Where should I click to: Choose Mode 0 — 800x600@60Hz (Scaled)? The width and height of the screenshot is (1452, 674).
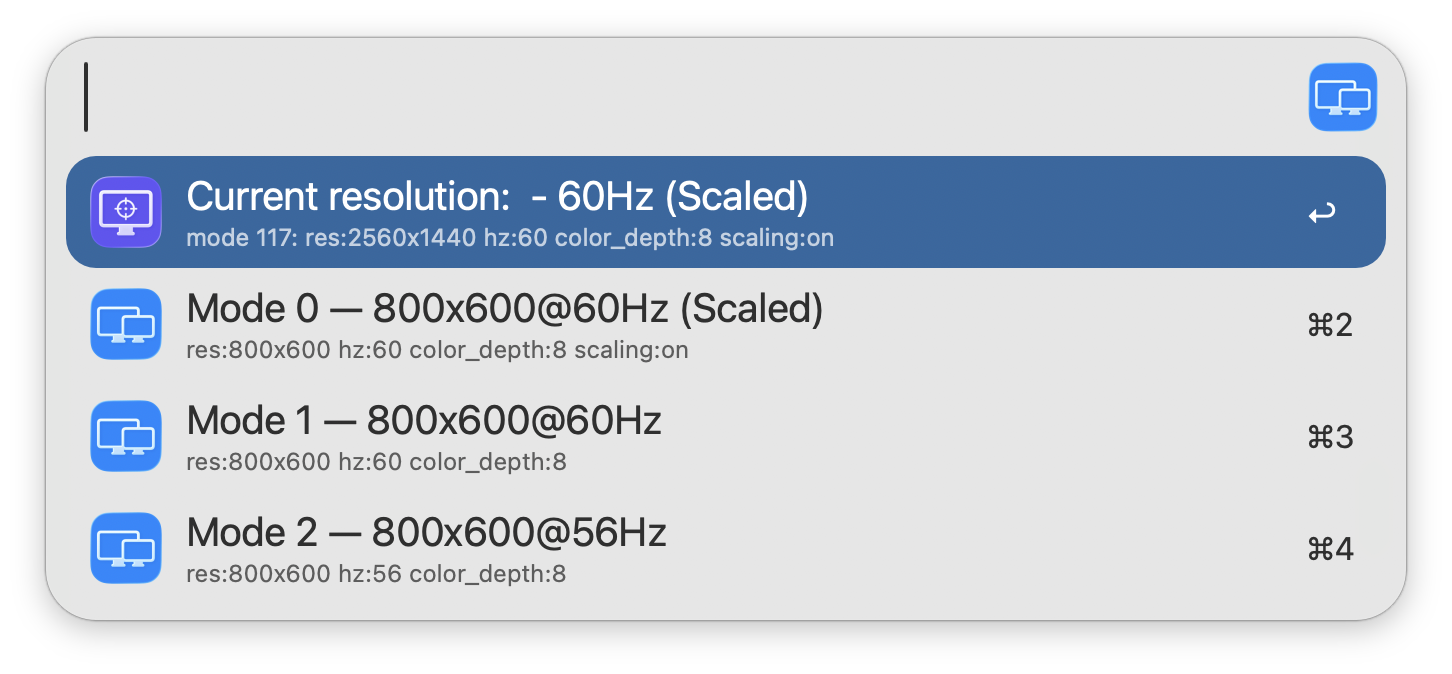pos(504,310)
